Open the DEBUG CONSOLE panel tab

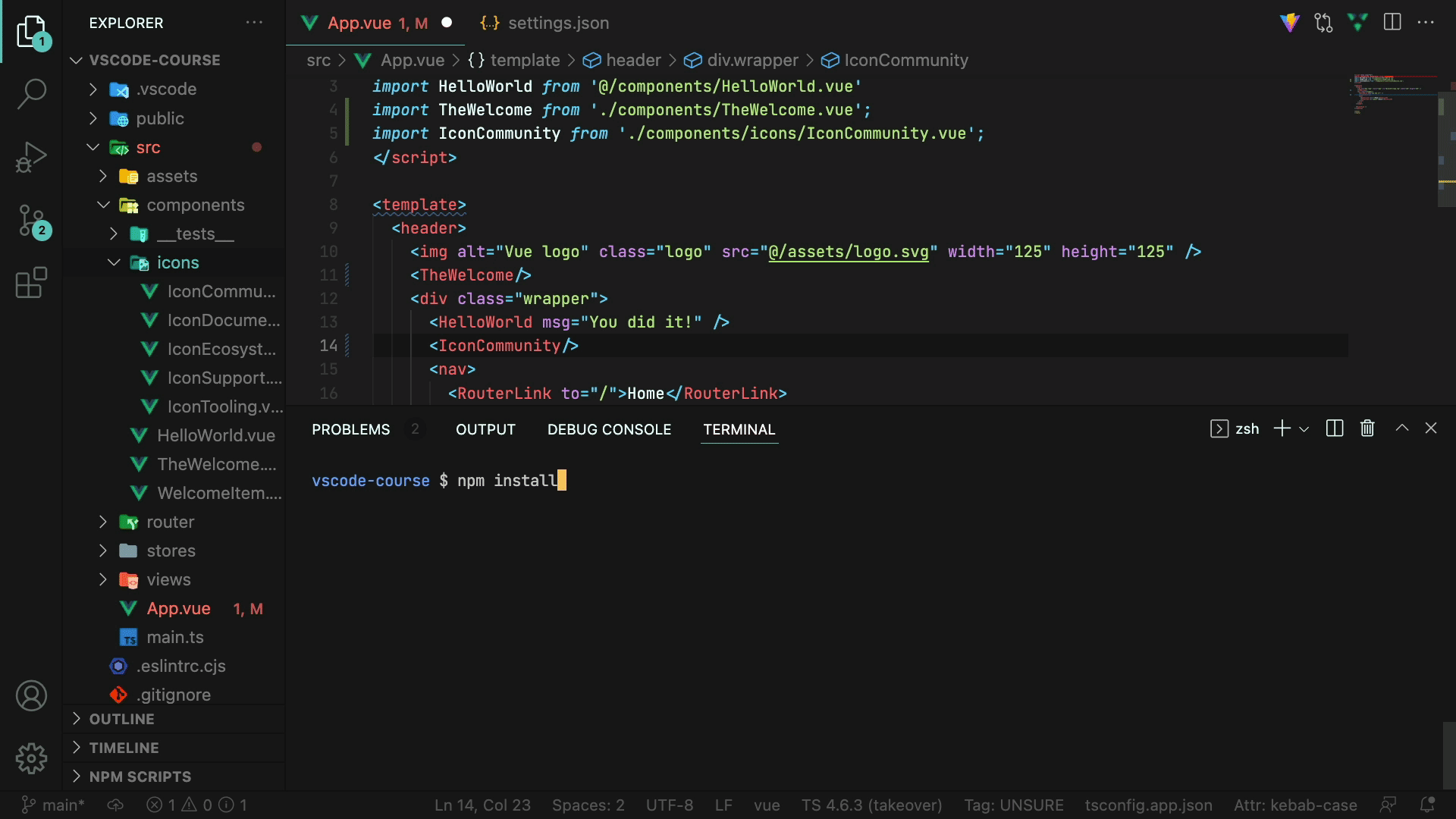[609, 429]
